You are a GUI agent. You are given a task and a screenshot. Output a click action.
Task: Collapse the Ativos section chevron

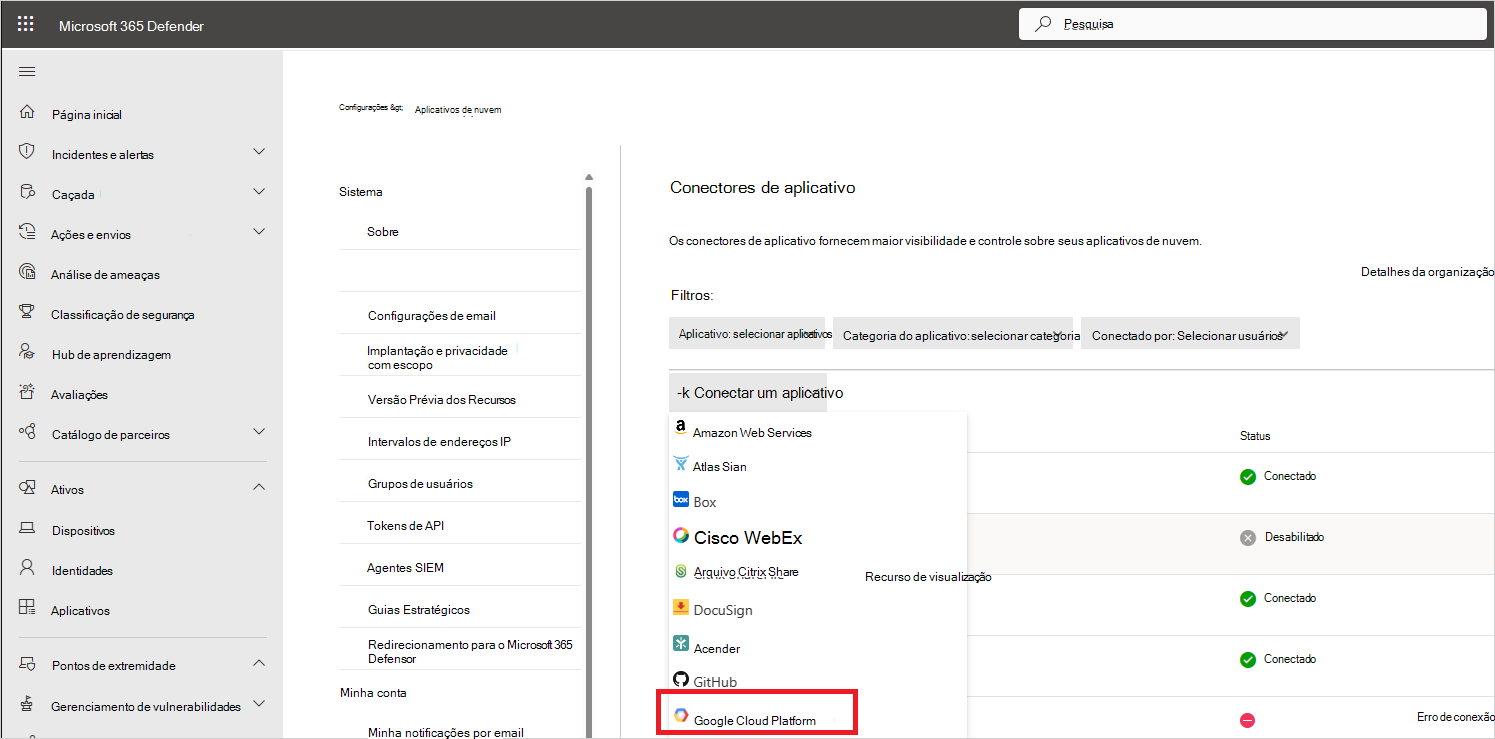pos(259,487)
